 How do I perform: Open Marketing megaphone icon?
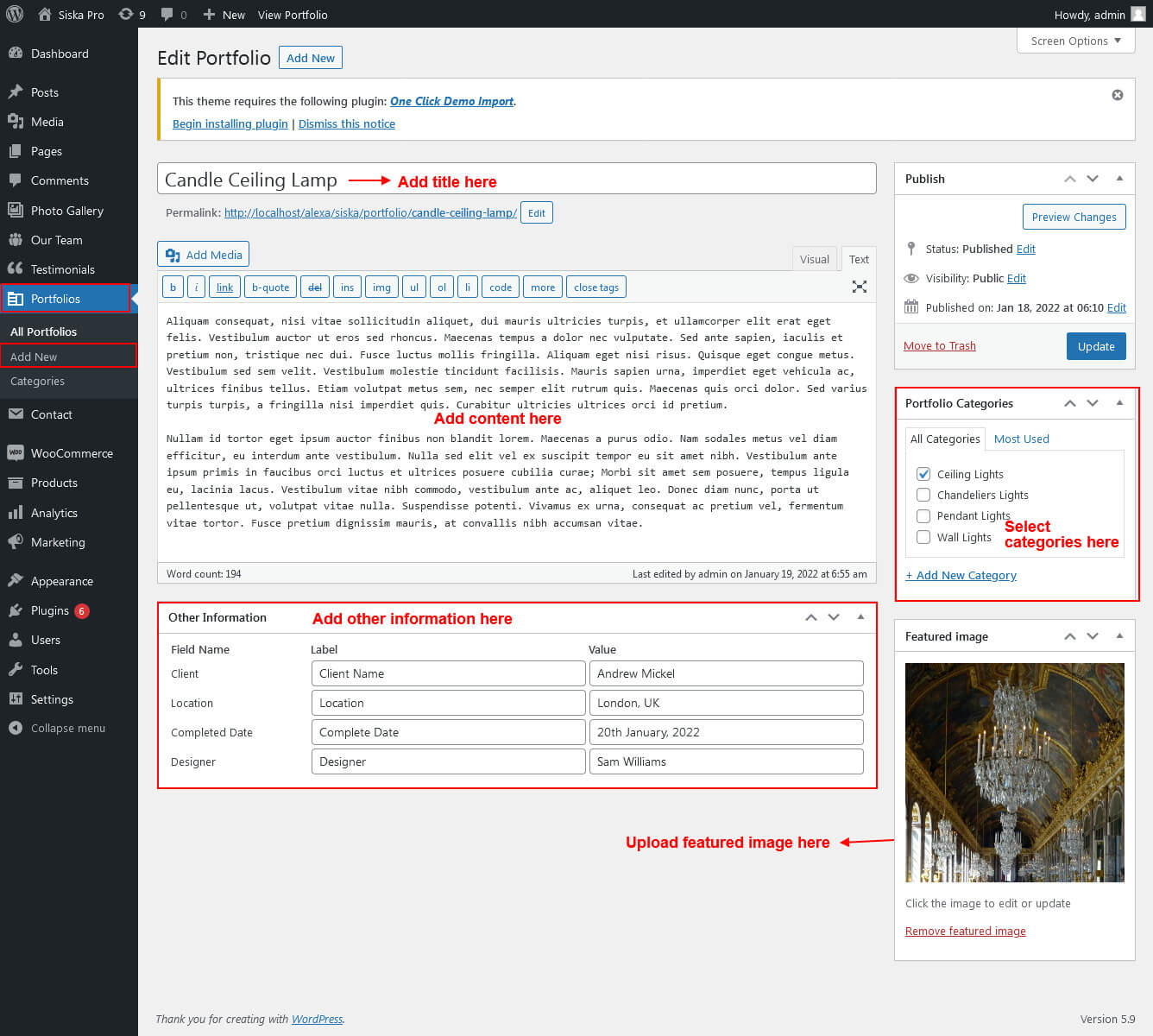[x=16, y=541]
